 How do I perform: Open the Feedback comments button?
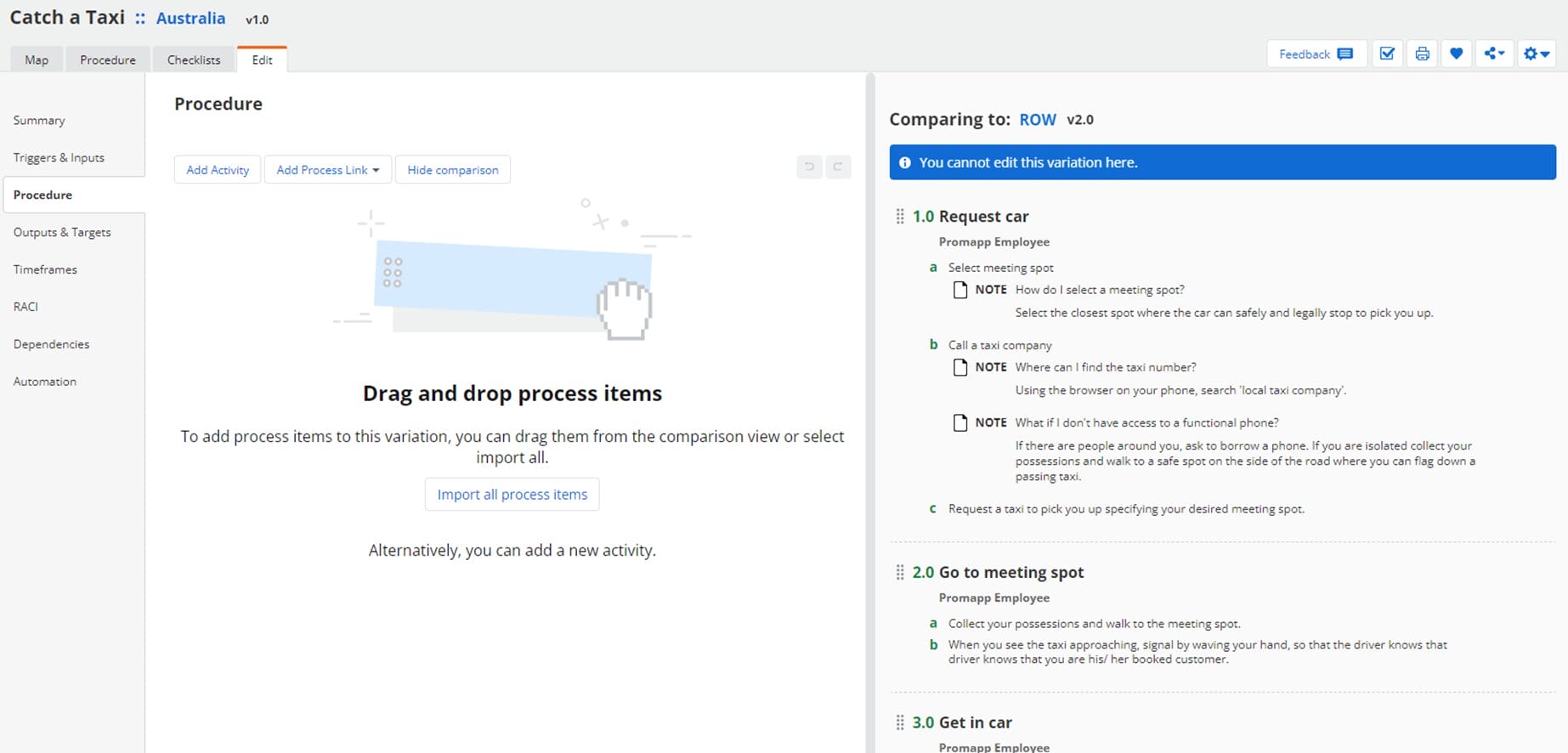pyautogui.click(x=1316, y=54)
